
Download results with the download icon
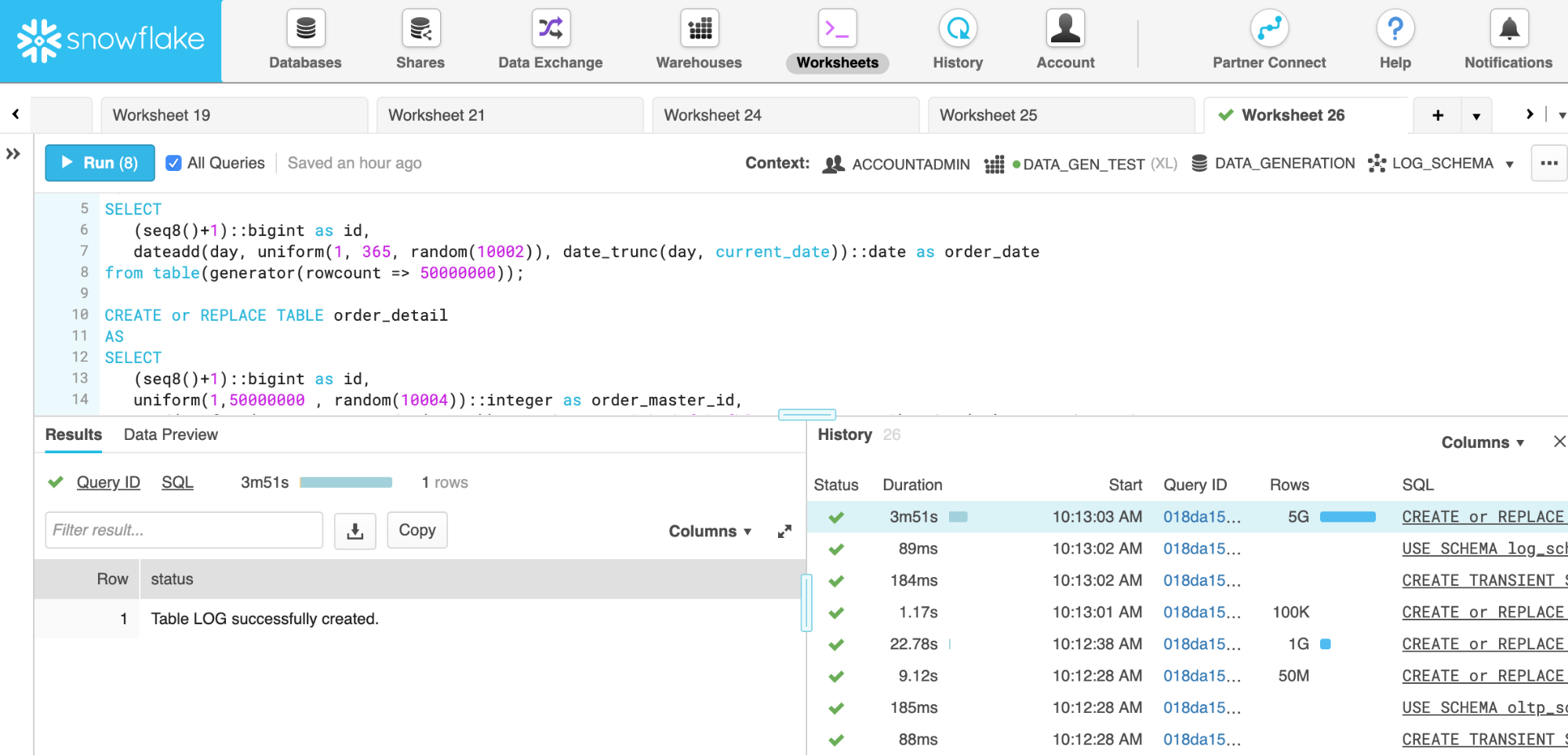tap(355, 531)
